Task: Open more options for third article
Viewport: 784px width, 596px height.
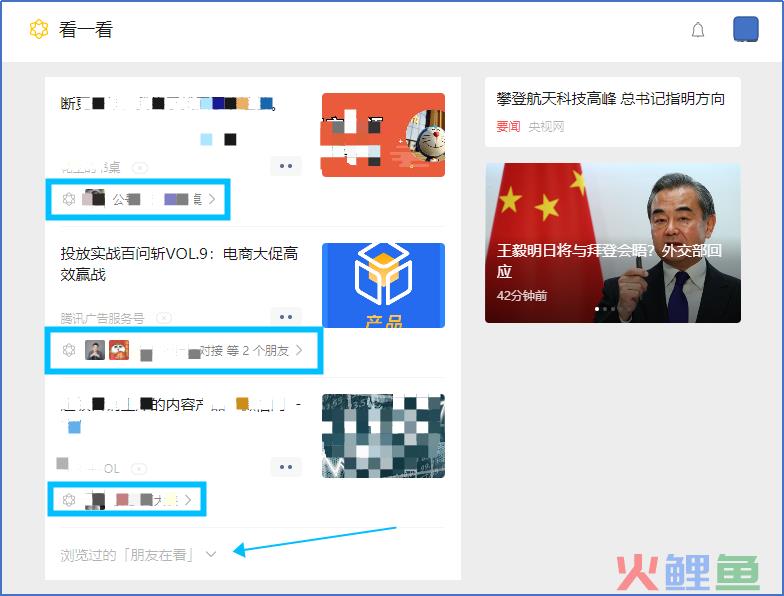Action: click(286, 467)
